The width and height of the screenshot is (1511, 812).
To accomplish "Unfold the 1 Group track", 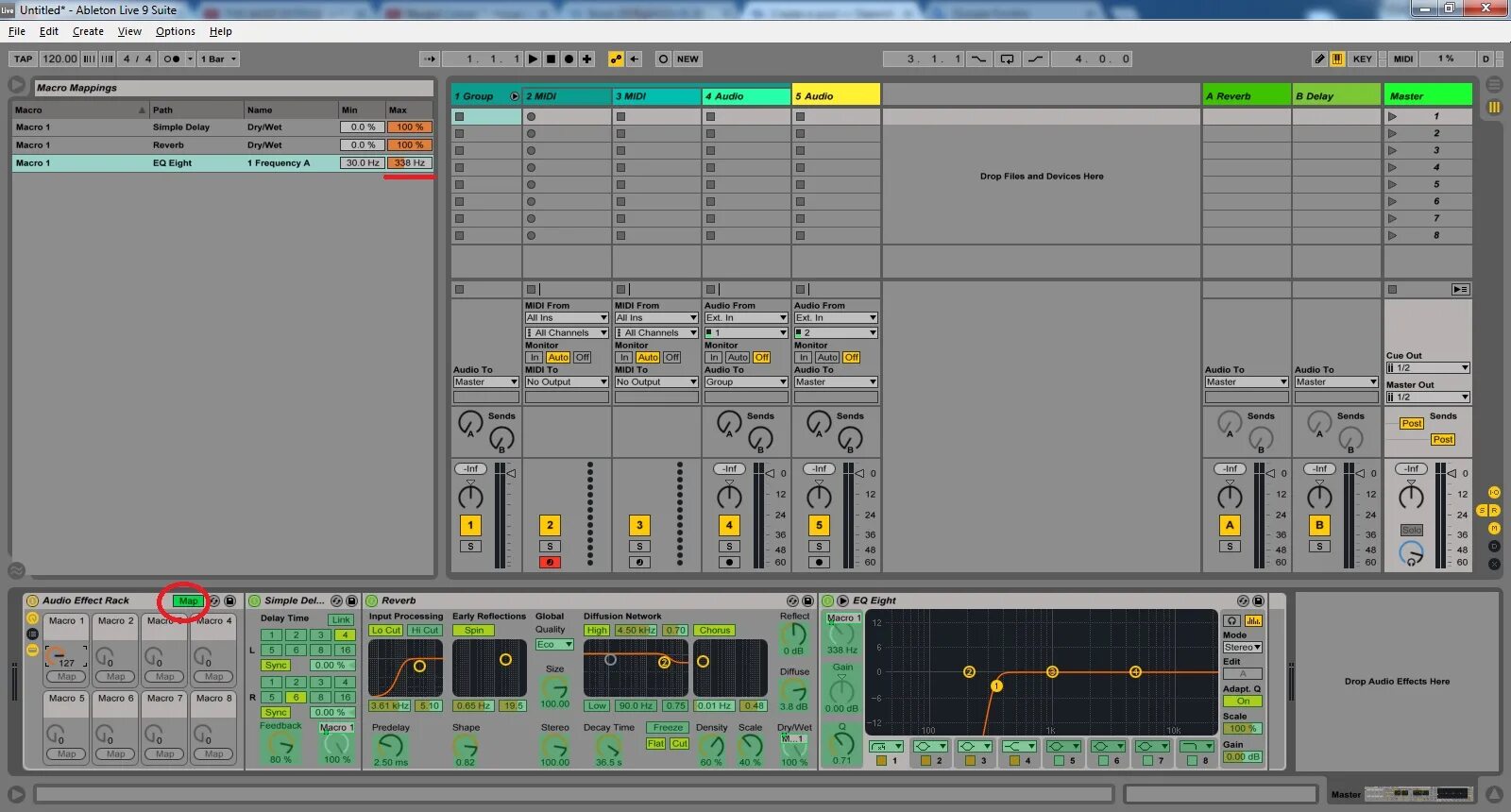I will pos(515,96).
